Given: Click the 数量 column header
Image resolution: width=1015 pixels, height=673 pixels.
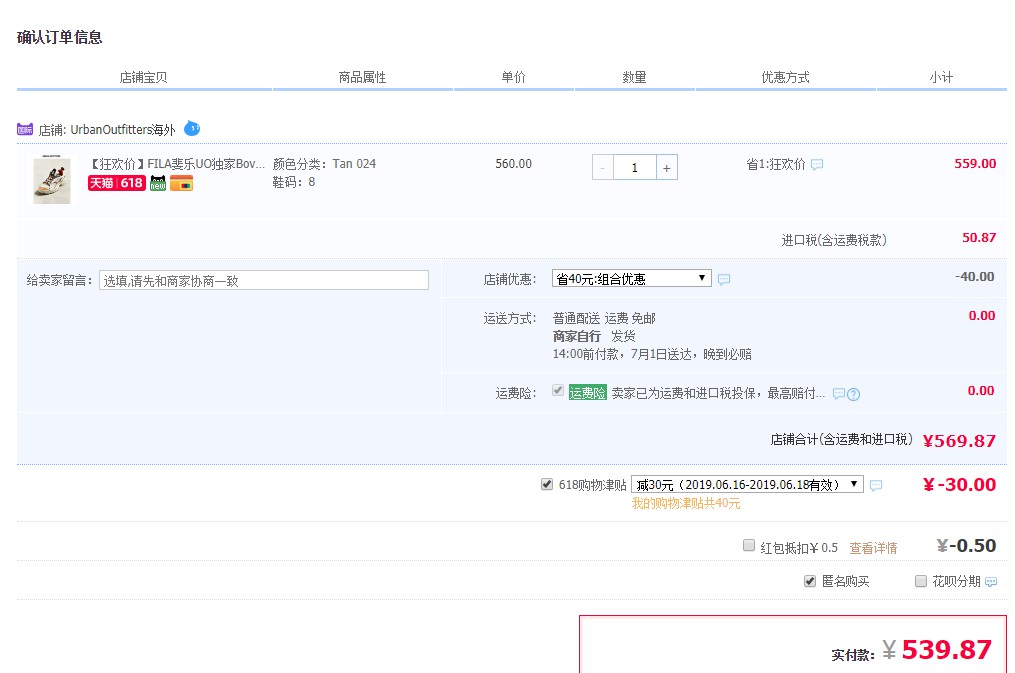Looking at the screenshot, I should pos(634,77).
